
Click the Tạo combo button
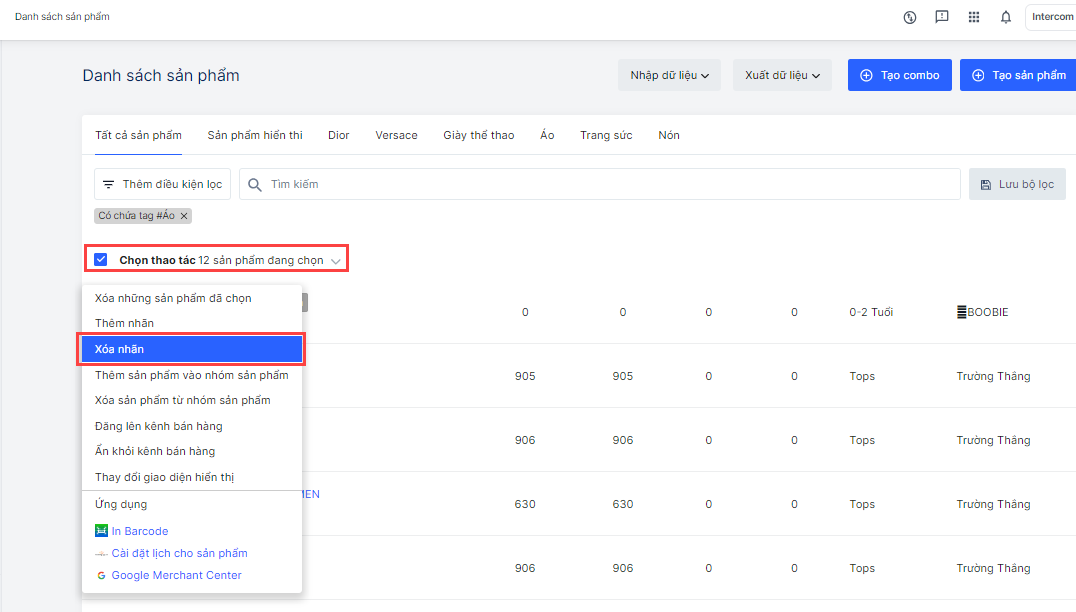tap(899, 75)
